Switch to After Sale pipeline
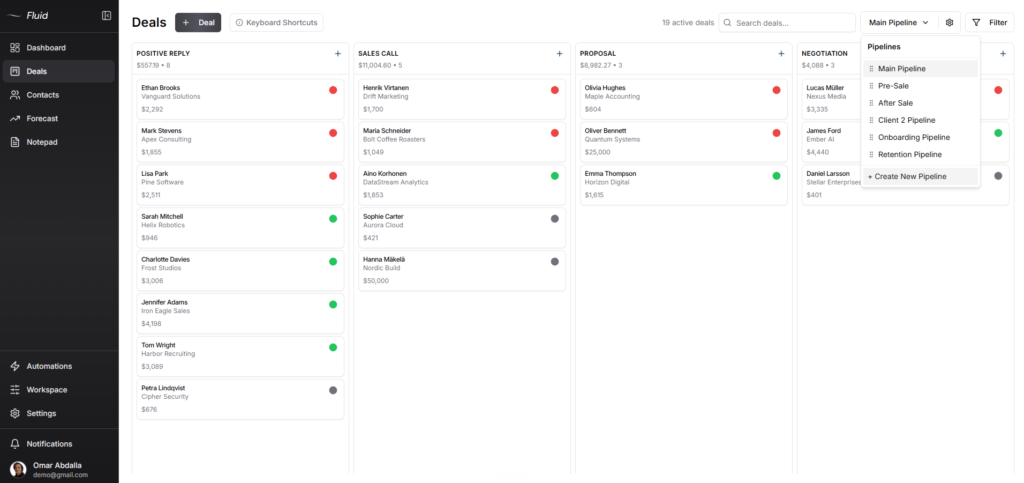The image size is (1024, 483). click(x=920, y=103)
